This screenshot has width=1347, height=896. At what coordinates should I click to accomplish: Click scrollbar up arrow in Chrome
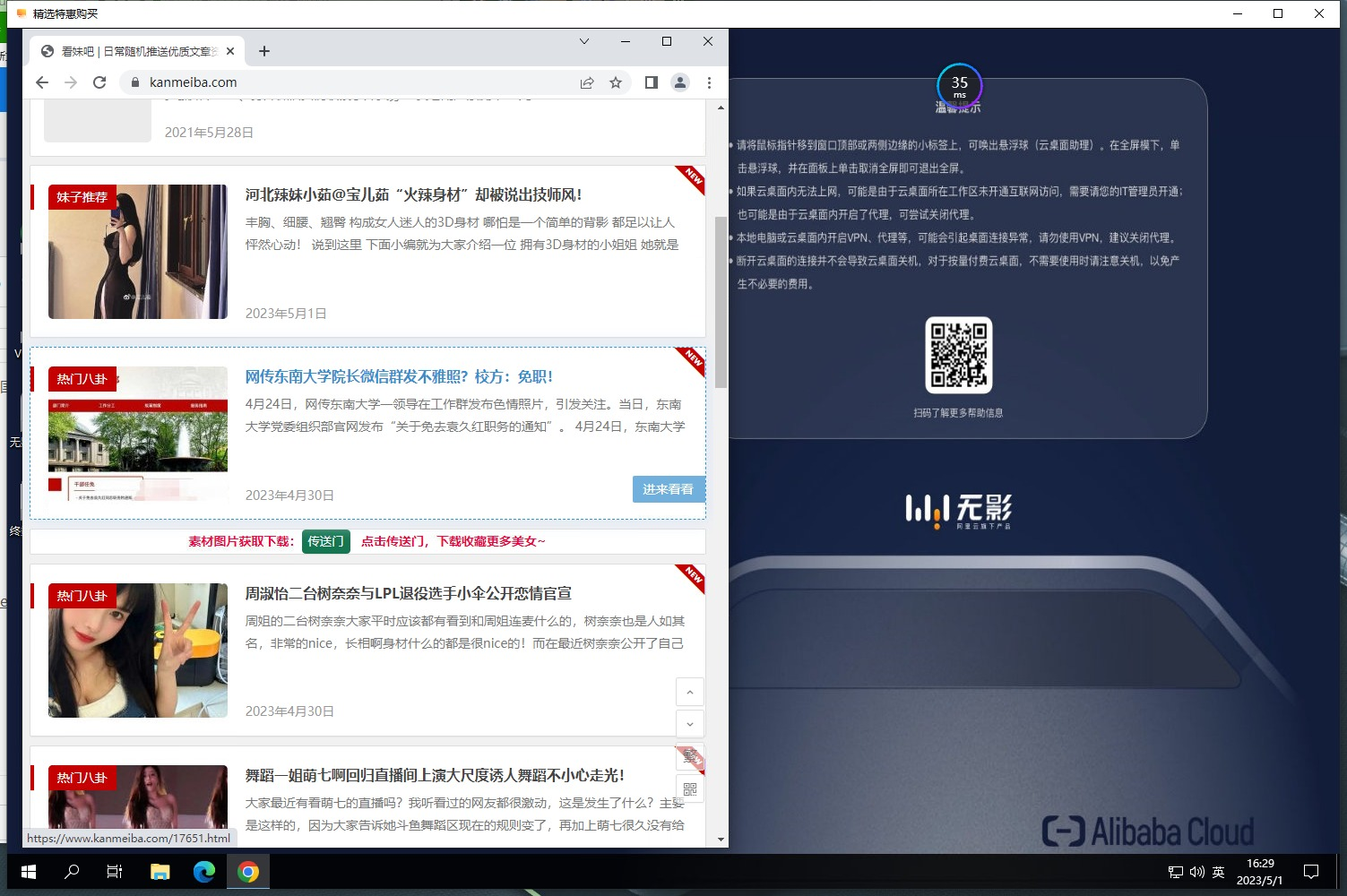tap(721, 108)
